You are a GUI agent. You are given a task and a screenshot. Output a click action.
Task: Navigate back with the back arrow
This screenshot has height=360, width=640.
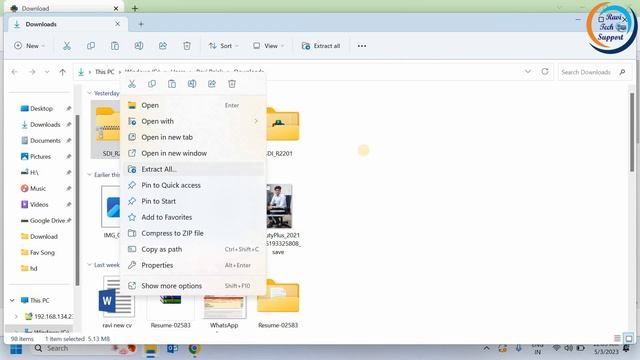click(x=15, y=72)
